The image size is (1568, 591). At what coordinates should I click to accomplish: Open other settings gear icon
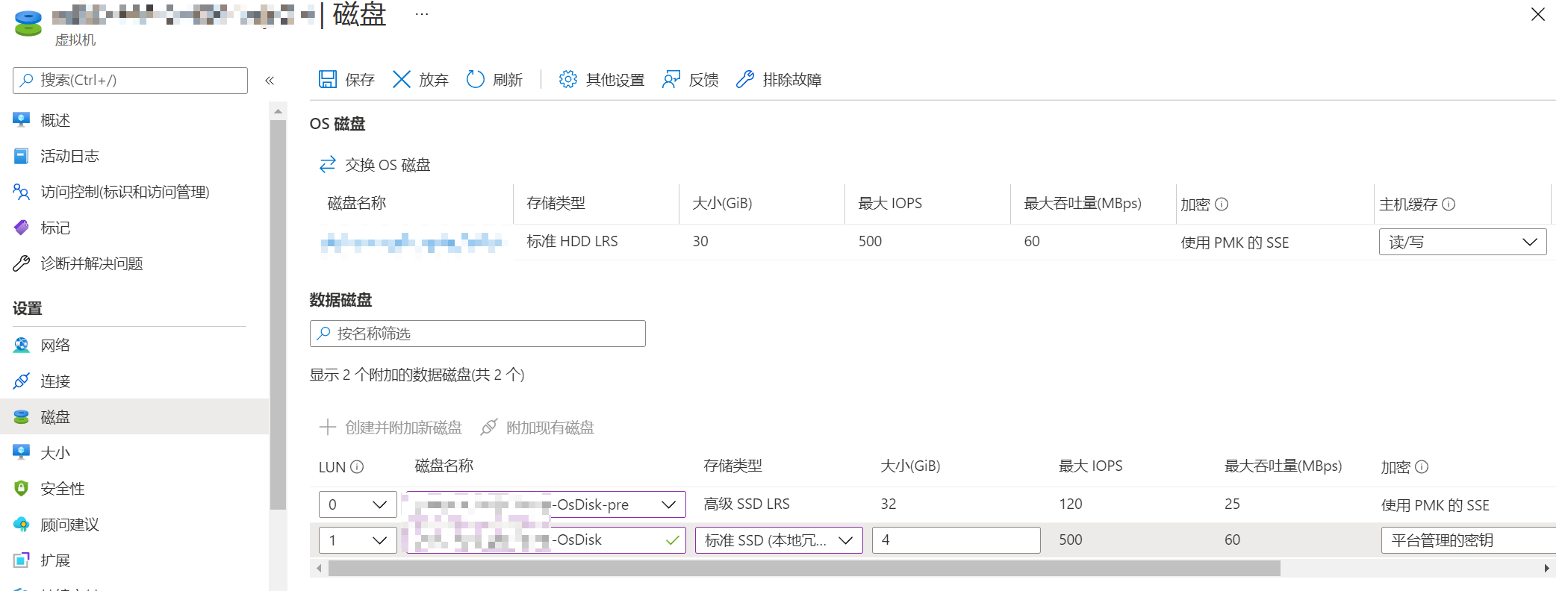[567, 79]
